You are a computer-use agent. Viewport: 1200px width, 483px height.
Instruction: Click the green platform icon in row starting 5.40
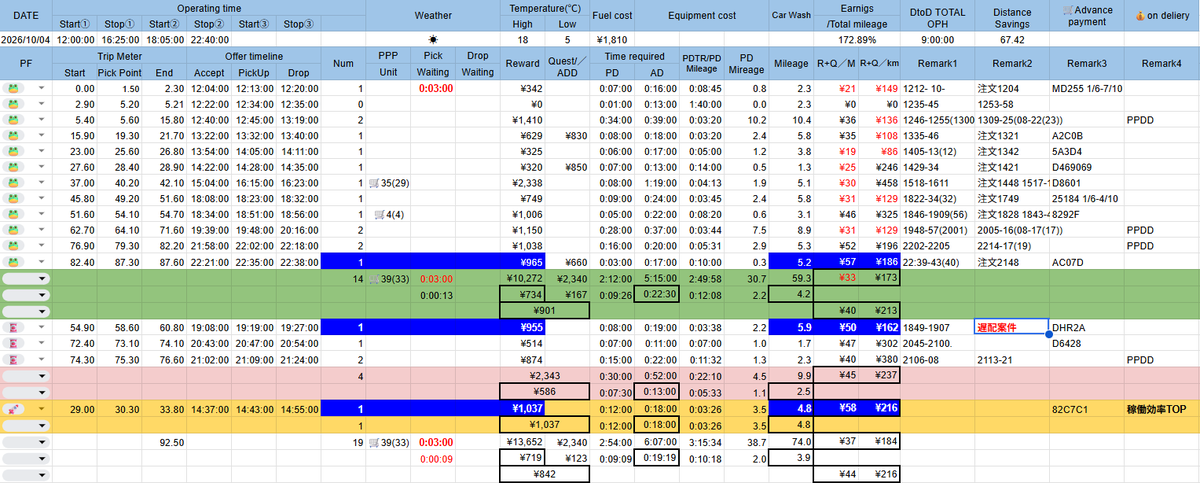(x=15, y=119)
